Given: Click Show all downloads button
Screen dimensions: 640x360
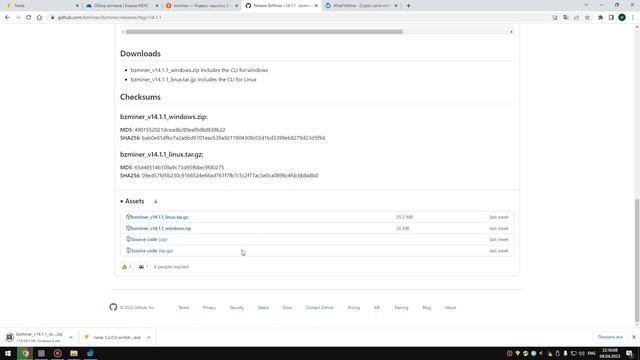Looking at the screenshot, I should (x=610, y=337).
